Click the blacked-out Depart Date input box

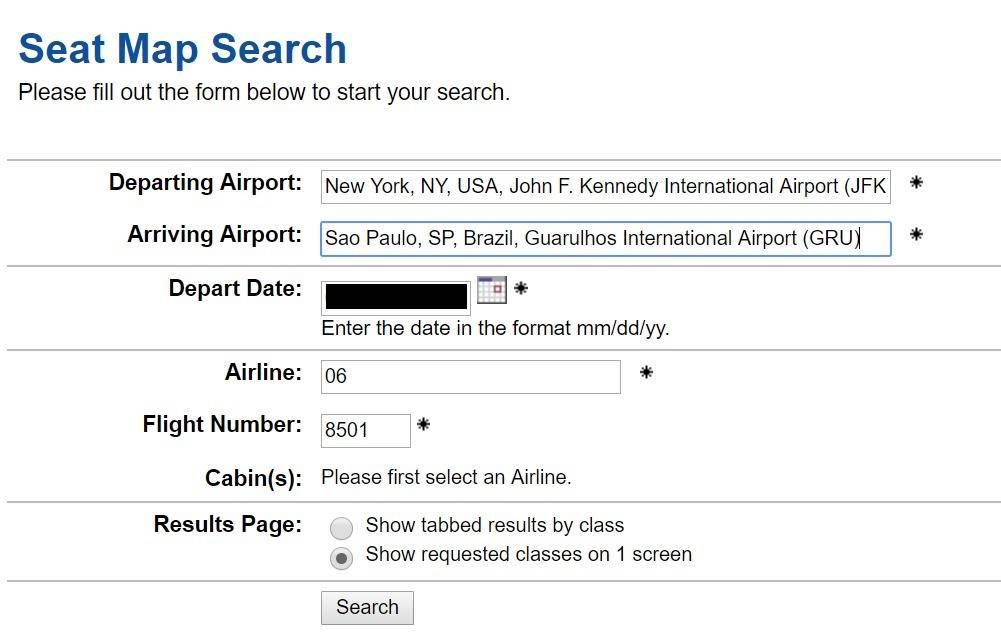396,297
